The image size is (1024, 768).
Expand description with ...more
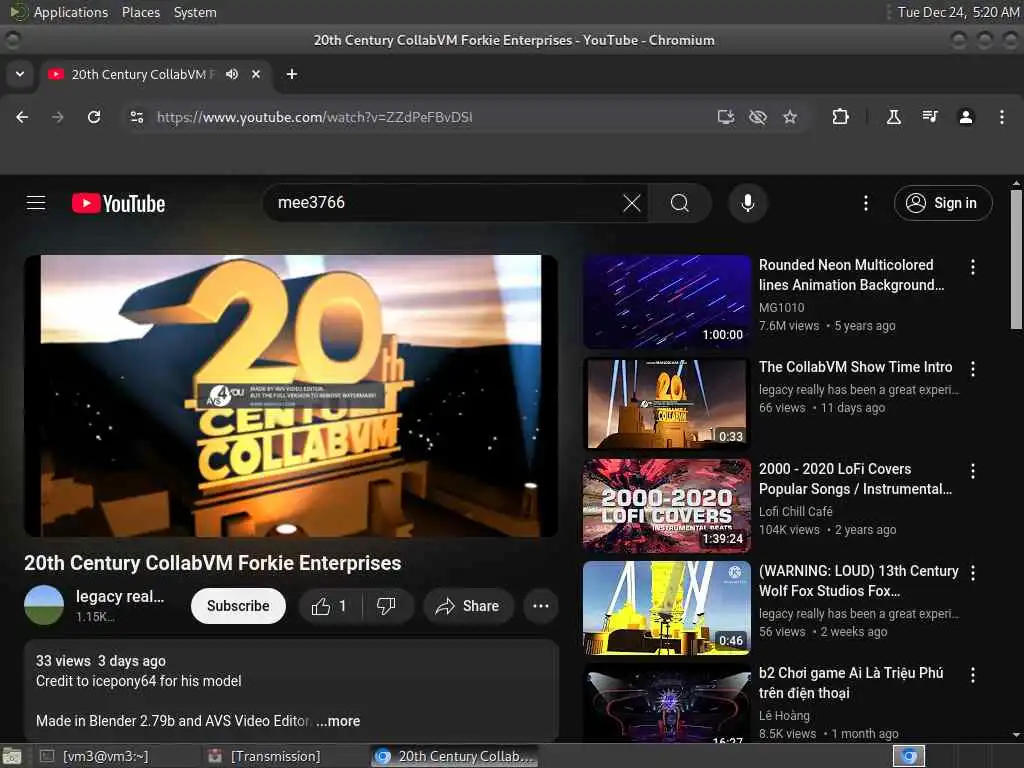[338, 721]
